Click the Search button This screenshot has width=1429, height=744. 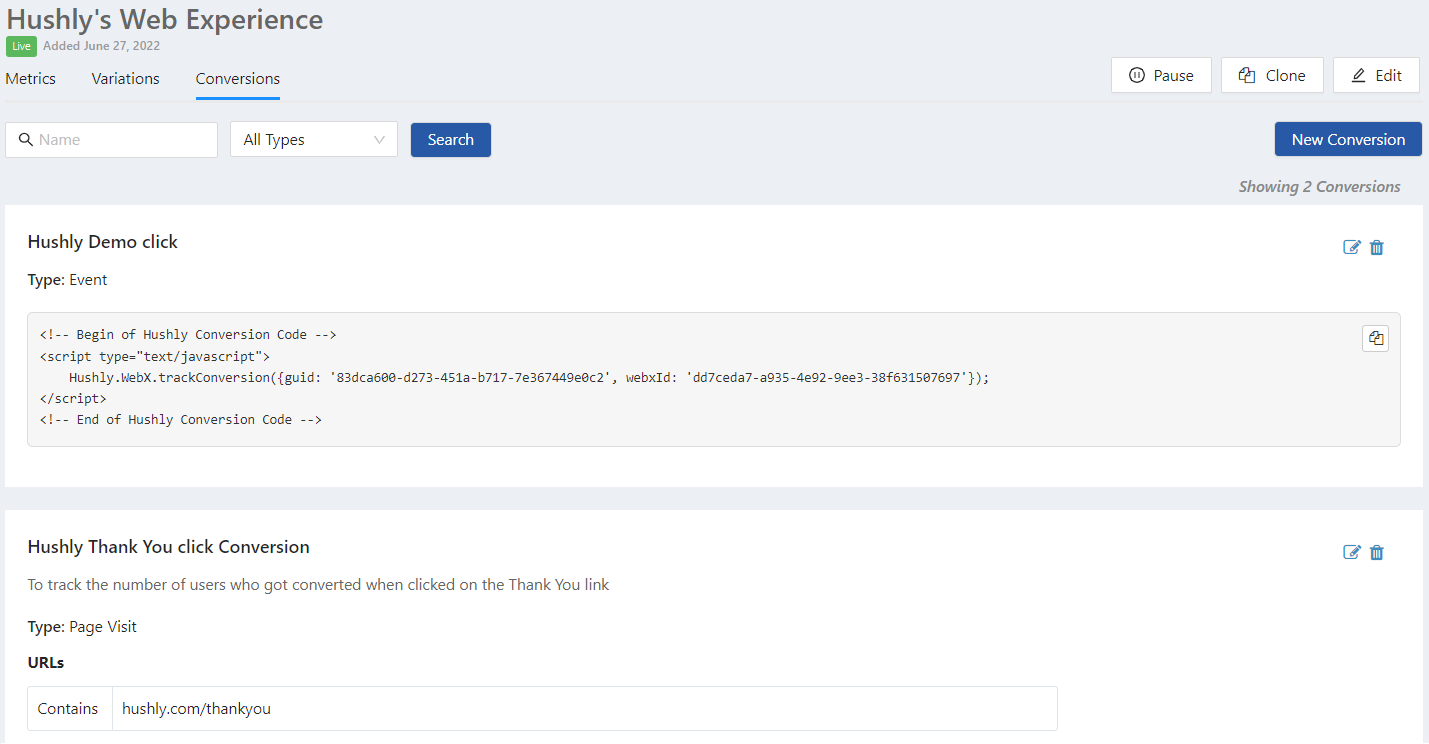pyautogui.click(x=451, y=140)
